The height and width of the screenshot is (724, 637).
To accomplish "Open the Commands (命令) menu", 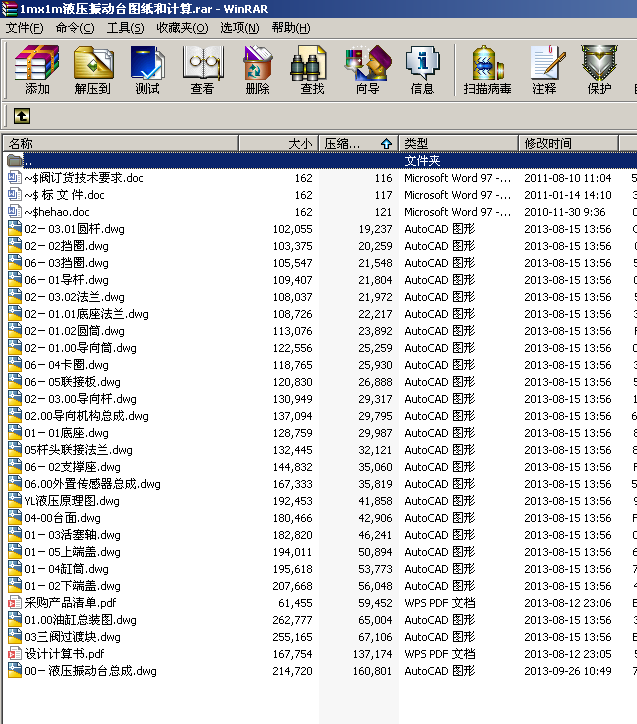I will pyautogui.click(x=75, y=28).
